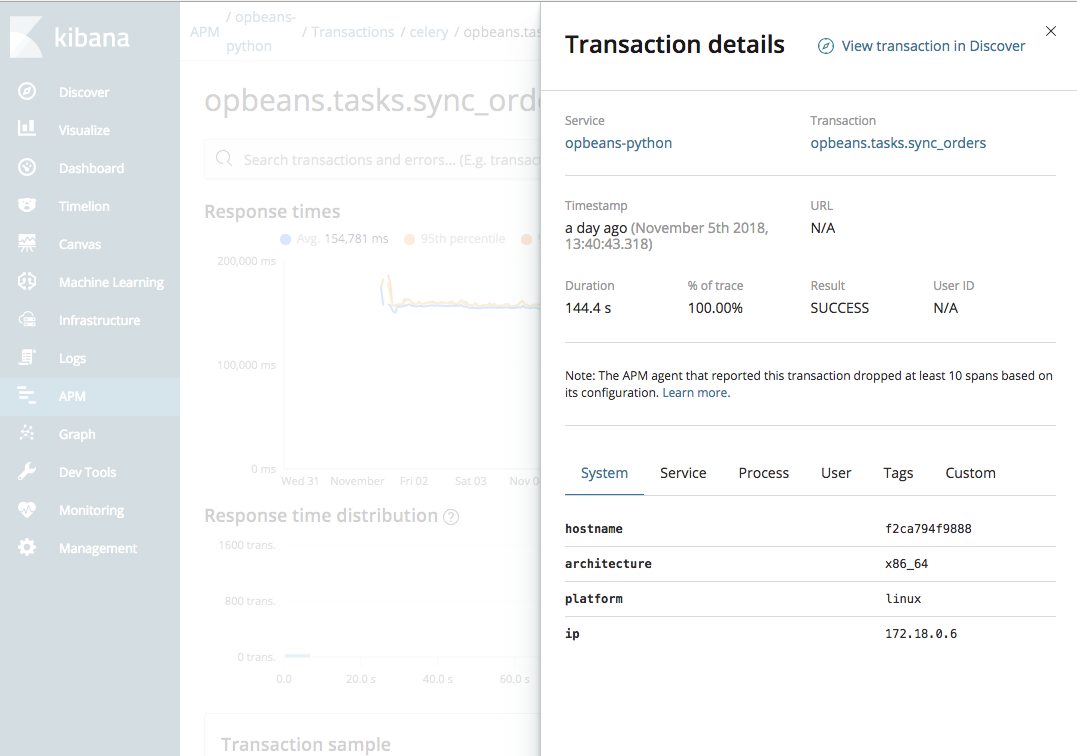Viewport: 1077px width, 756px height.
Task: Select the Timelion icon
Action: [27, 206]
